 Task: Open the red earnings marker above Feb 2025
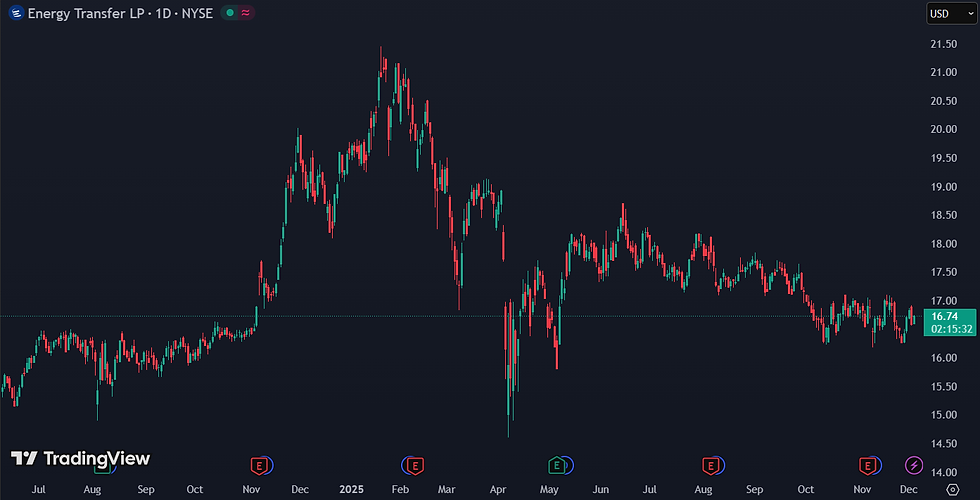(415, 465)
